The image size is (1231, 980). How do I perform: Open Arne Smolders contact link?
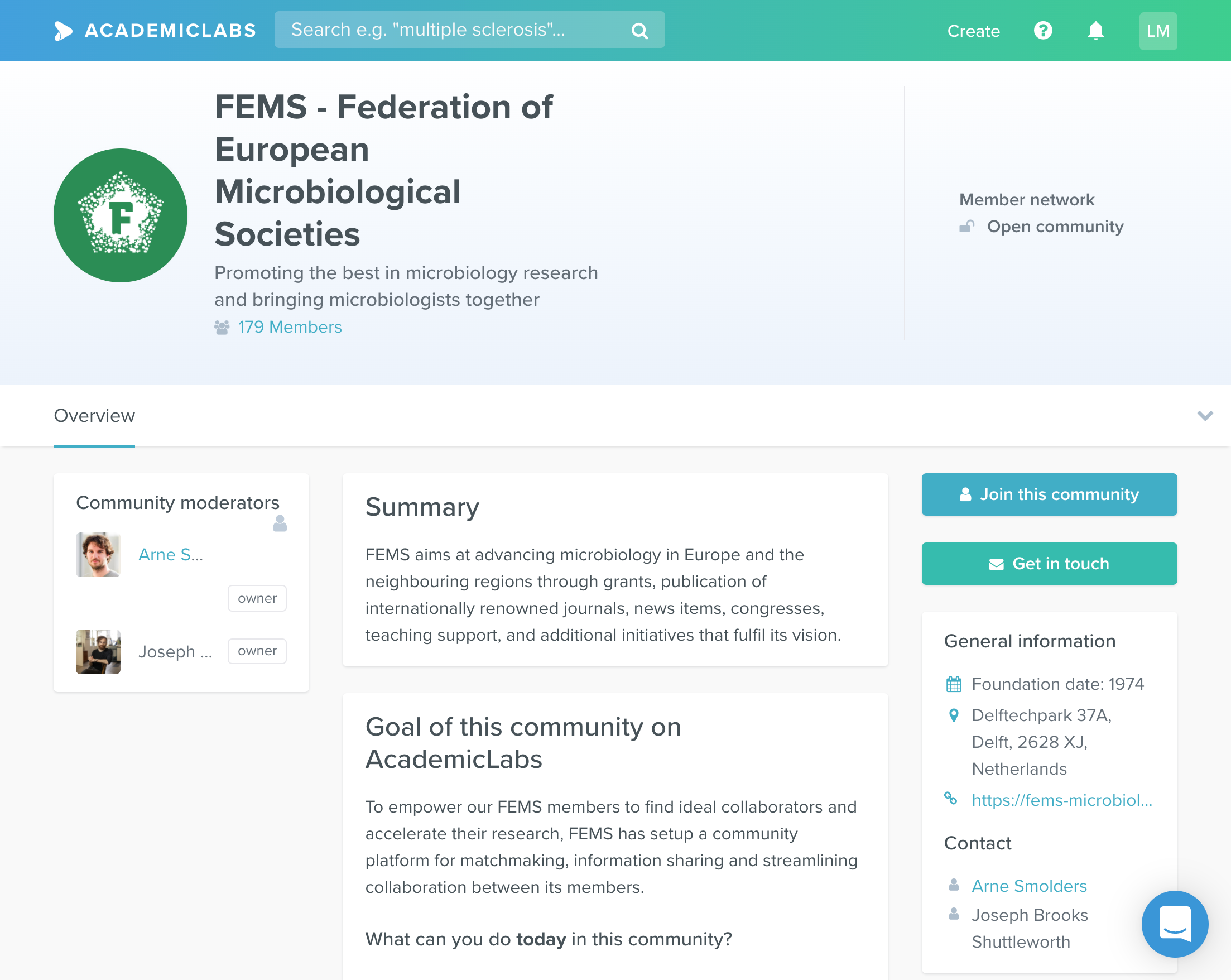point(1029,886)
